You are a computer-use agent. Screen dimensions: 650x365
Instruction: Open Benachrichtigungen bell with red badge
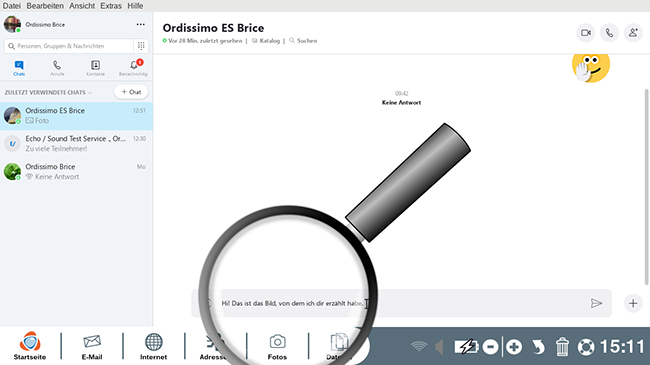click(133, 68)
